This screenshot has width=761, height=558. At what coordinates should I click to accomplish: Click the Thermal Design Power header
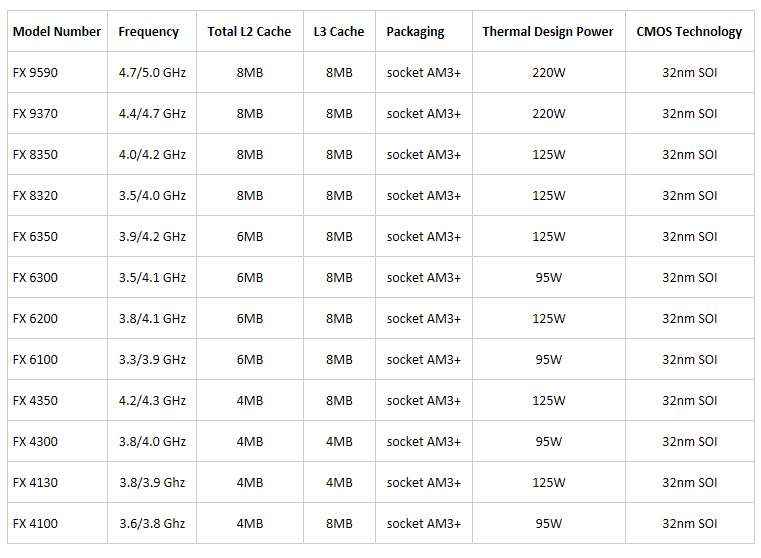(547, 32)
